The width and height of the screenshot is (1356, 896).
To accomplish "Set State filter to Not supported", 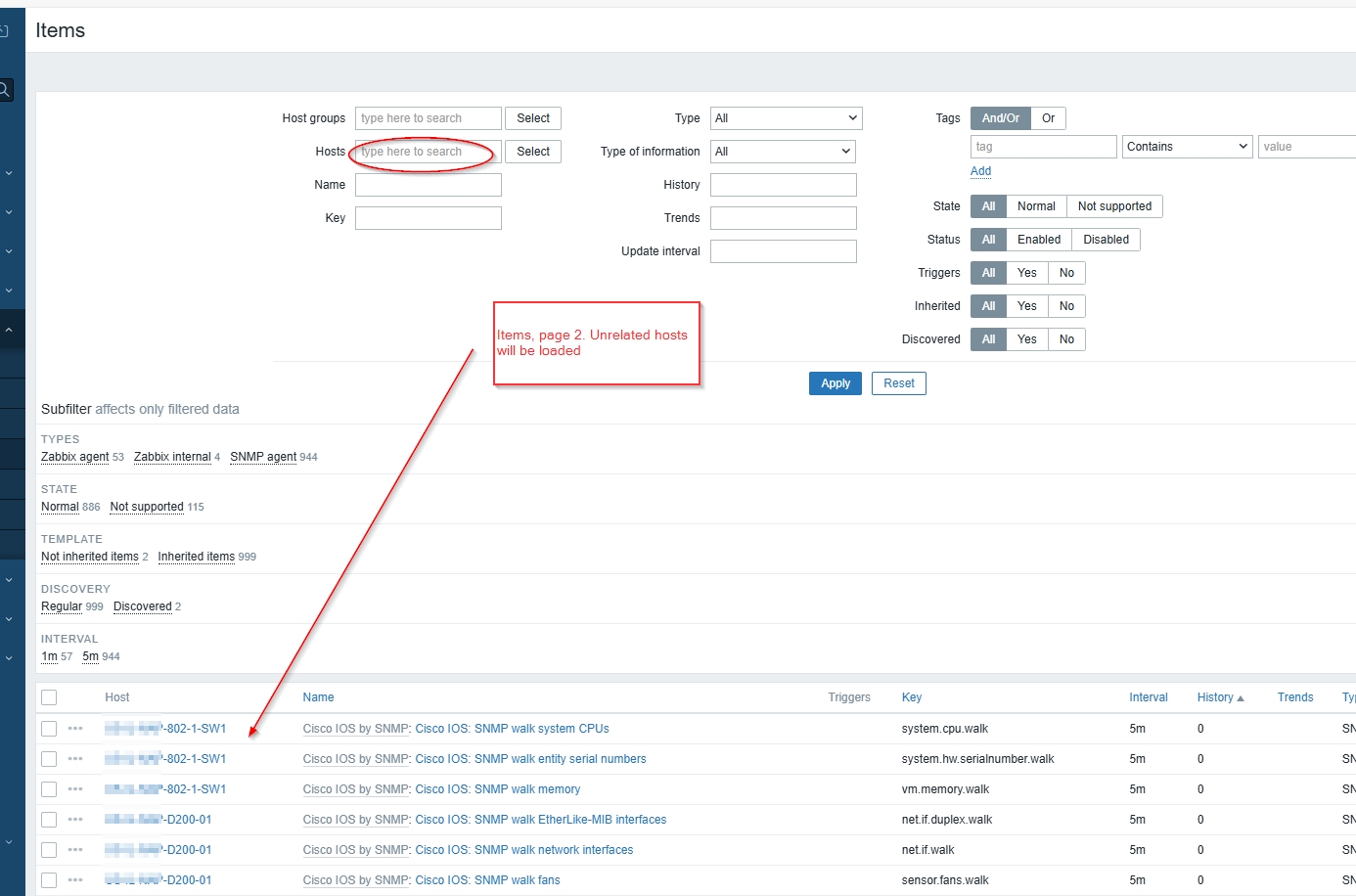I will click(x=1114, y=206).
